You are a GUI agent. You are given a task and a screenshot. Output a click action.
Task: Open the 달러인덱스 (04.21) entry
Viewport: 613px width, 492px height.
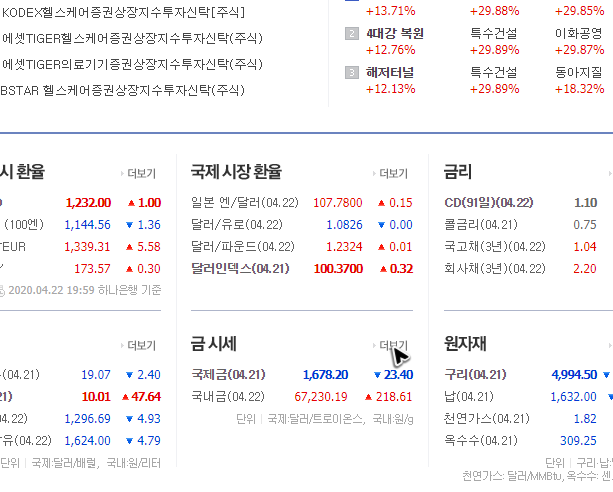tap(240, 269)
